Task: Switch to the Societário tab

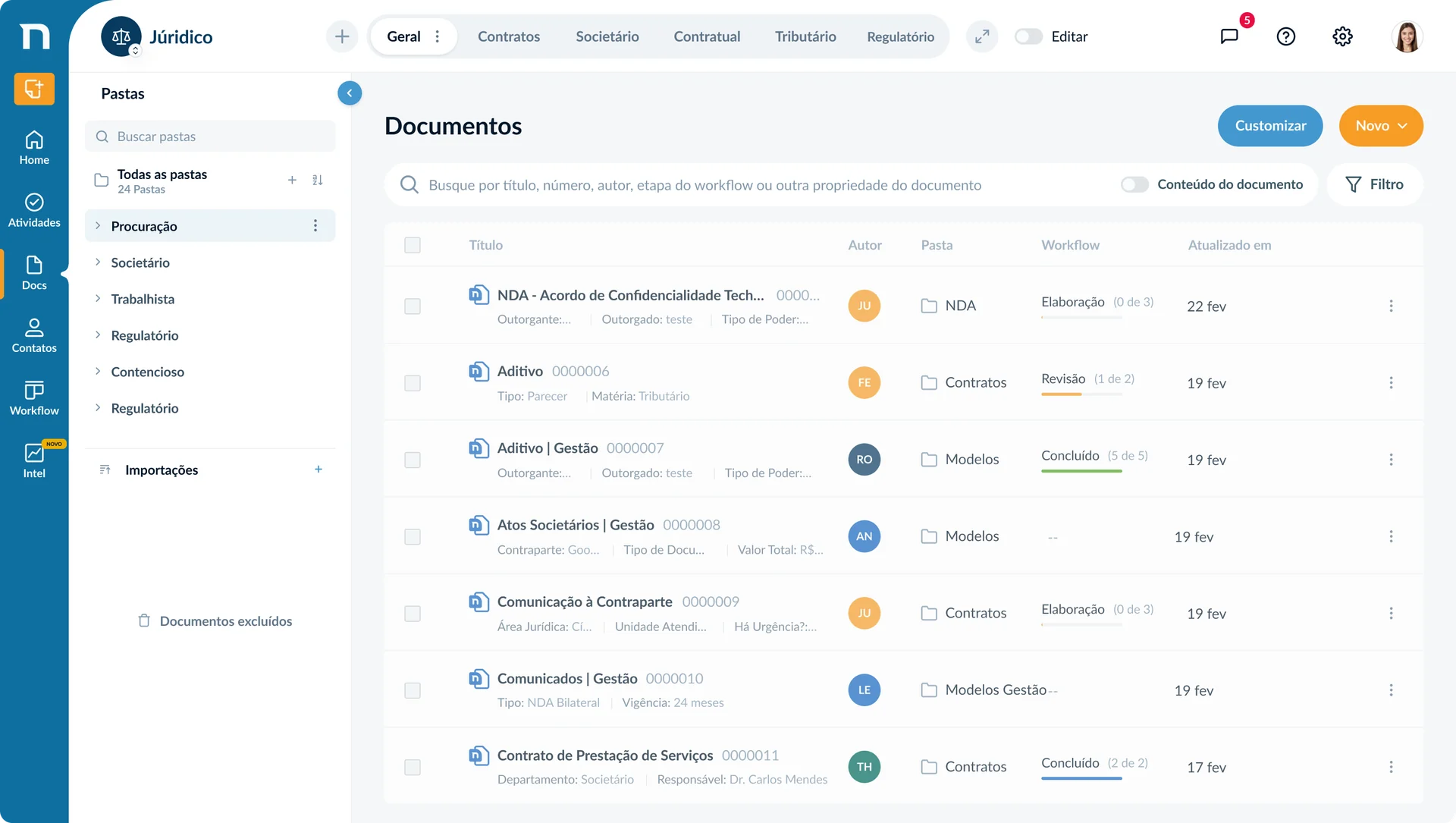Action: tap(607, 36)
